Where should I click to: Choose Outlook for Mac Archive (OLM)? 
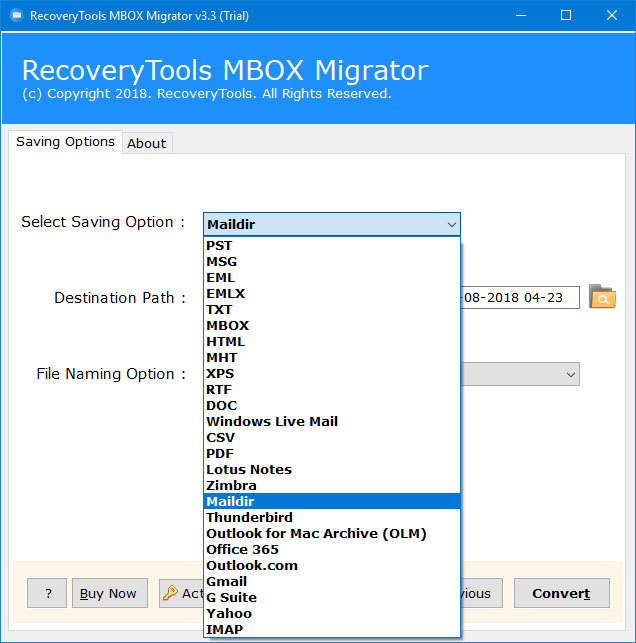pyautogui.click(x=332, y=534)
